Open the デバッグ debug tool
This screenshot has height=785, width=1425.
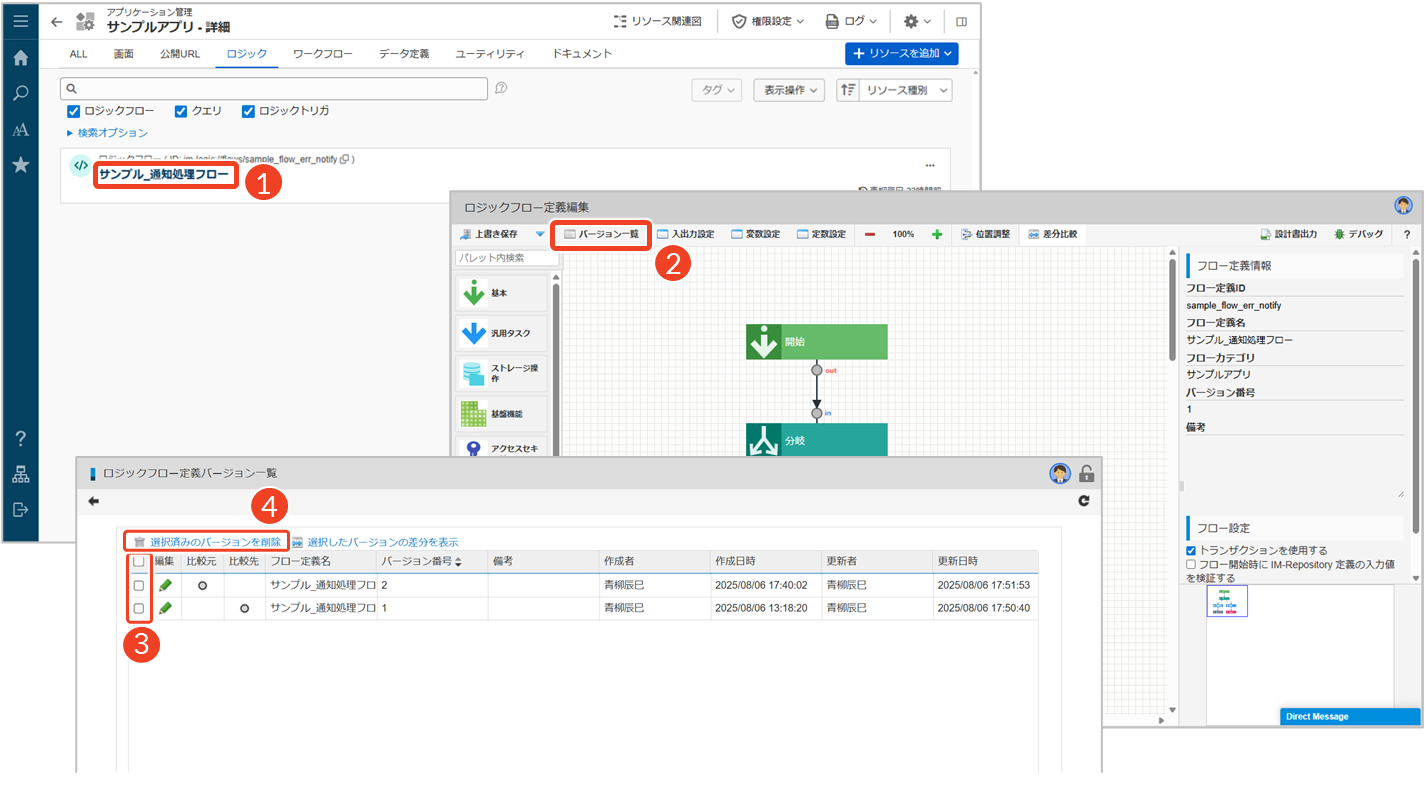pos(1359,234)
